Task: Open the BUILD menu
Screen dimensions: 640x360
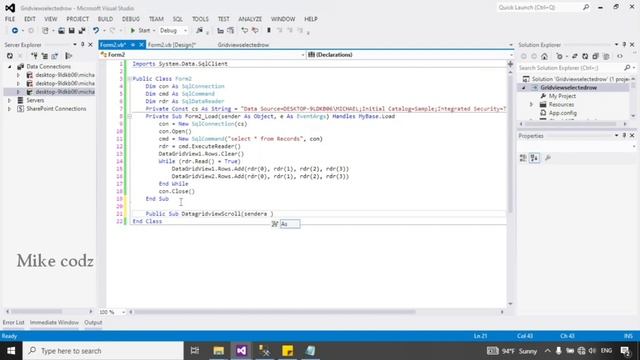Action: click(105, 19)
